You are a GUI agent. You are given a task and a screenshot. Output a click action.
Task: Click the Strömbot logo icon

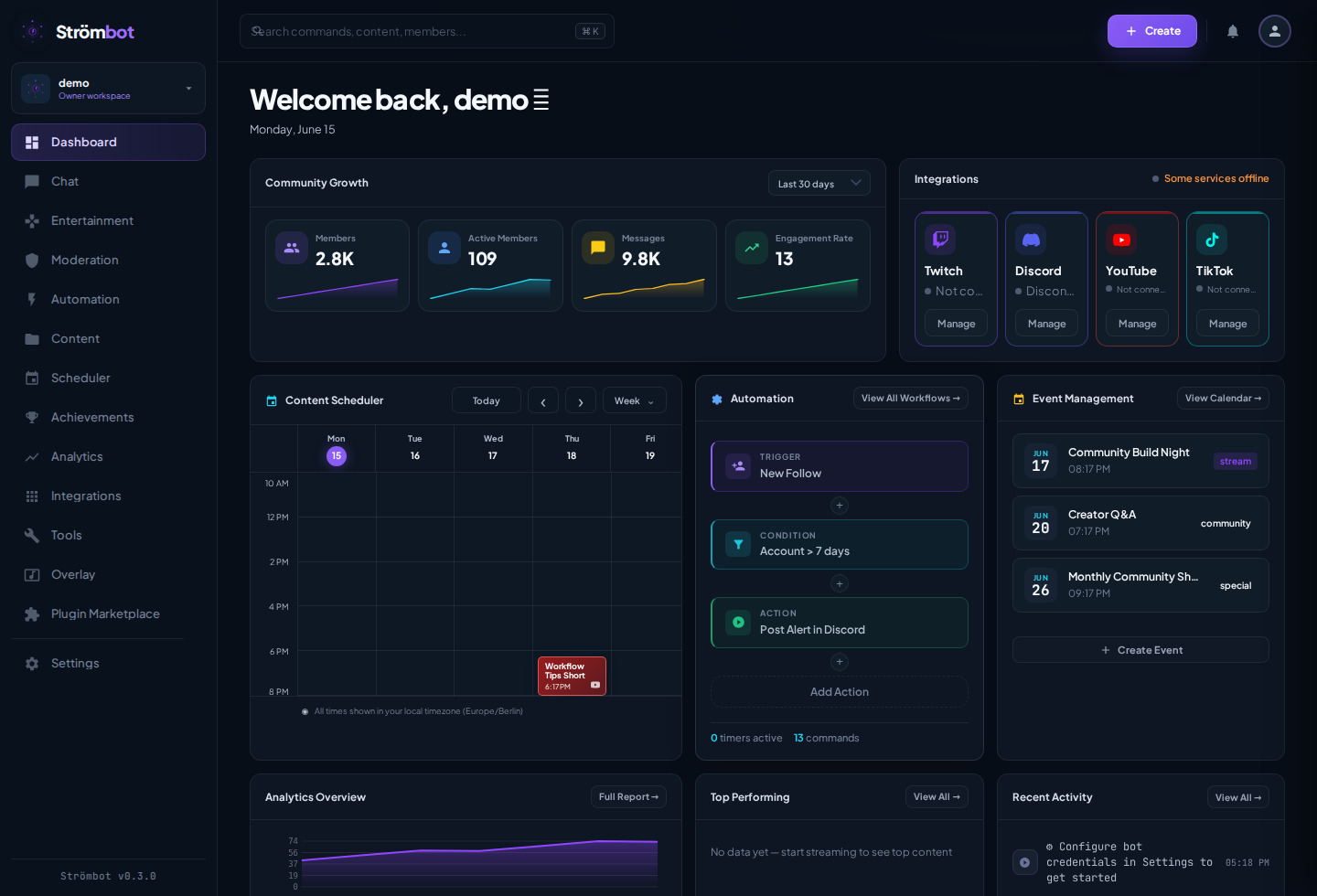click(x=33, y=31)
